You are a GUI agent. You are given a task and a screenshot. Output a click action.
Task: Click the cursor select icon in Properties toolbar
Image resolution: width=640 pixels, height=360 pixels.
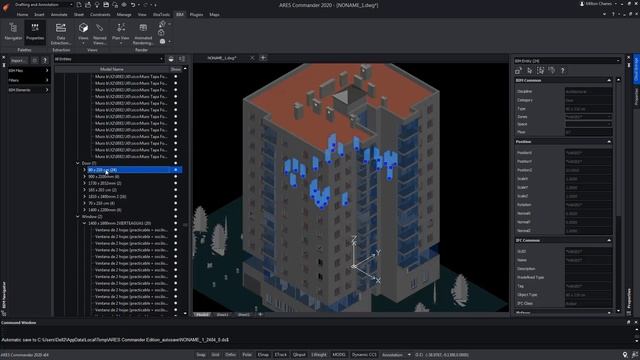coord(529,71)
